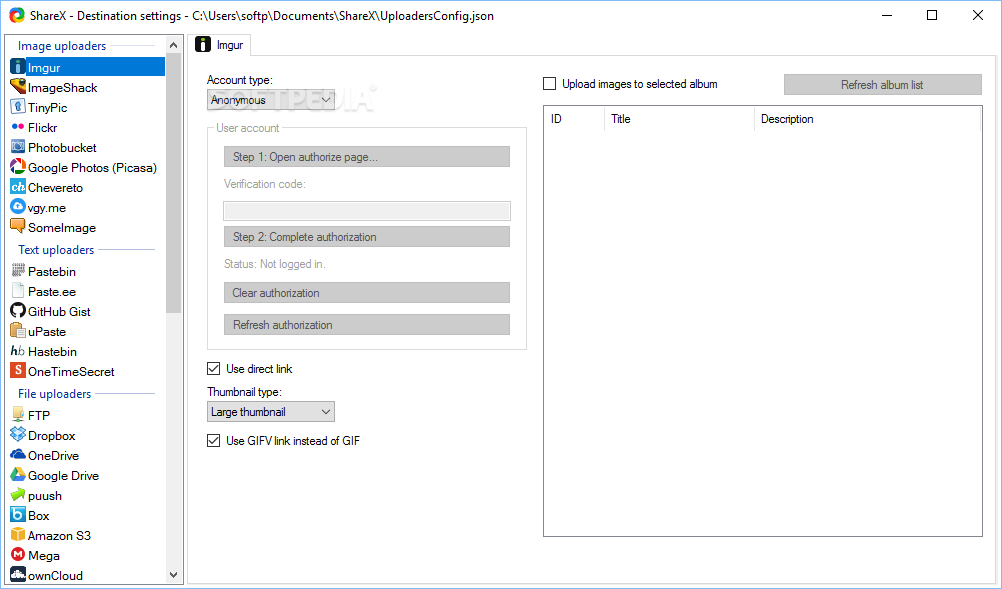Select the Dropbox icon
Image resolution: width=1002 pixels, height=589 pixels.
point(18,435)
